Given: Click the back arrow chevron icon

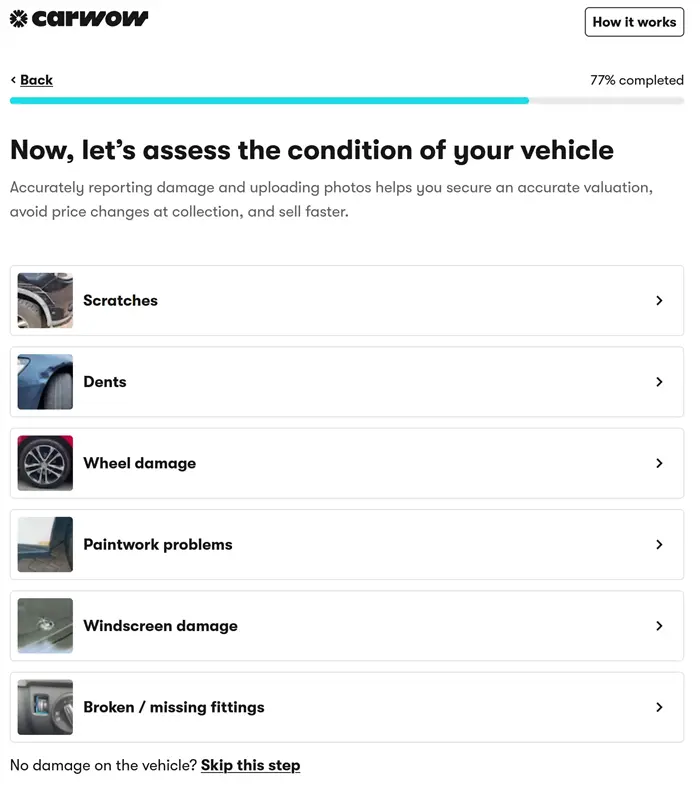Looking at the screenshot, I should coord(13,79).
